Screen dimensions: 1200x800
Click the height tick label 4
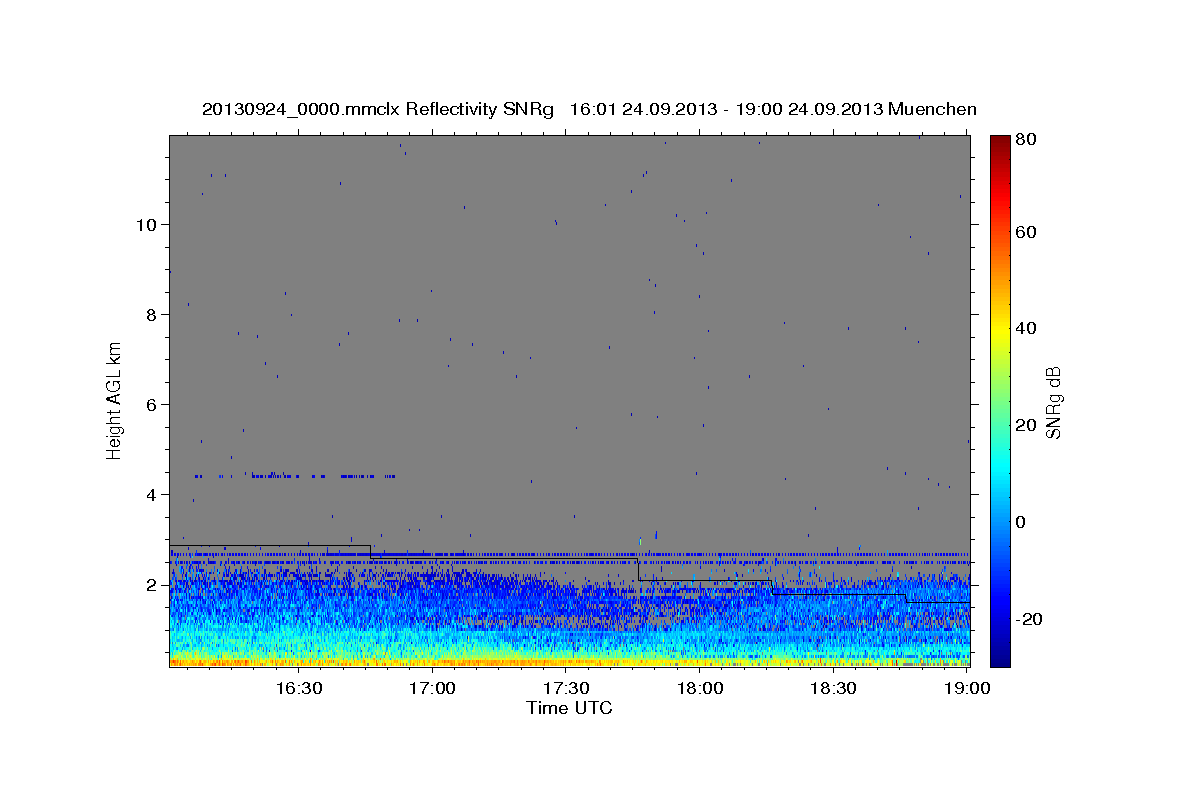(150, 494)
